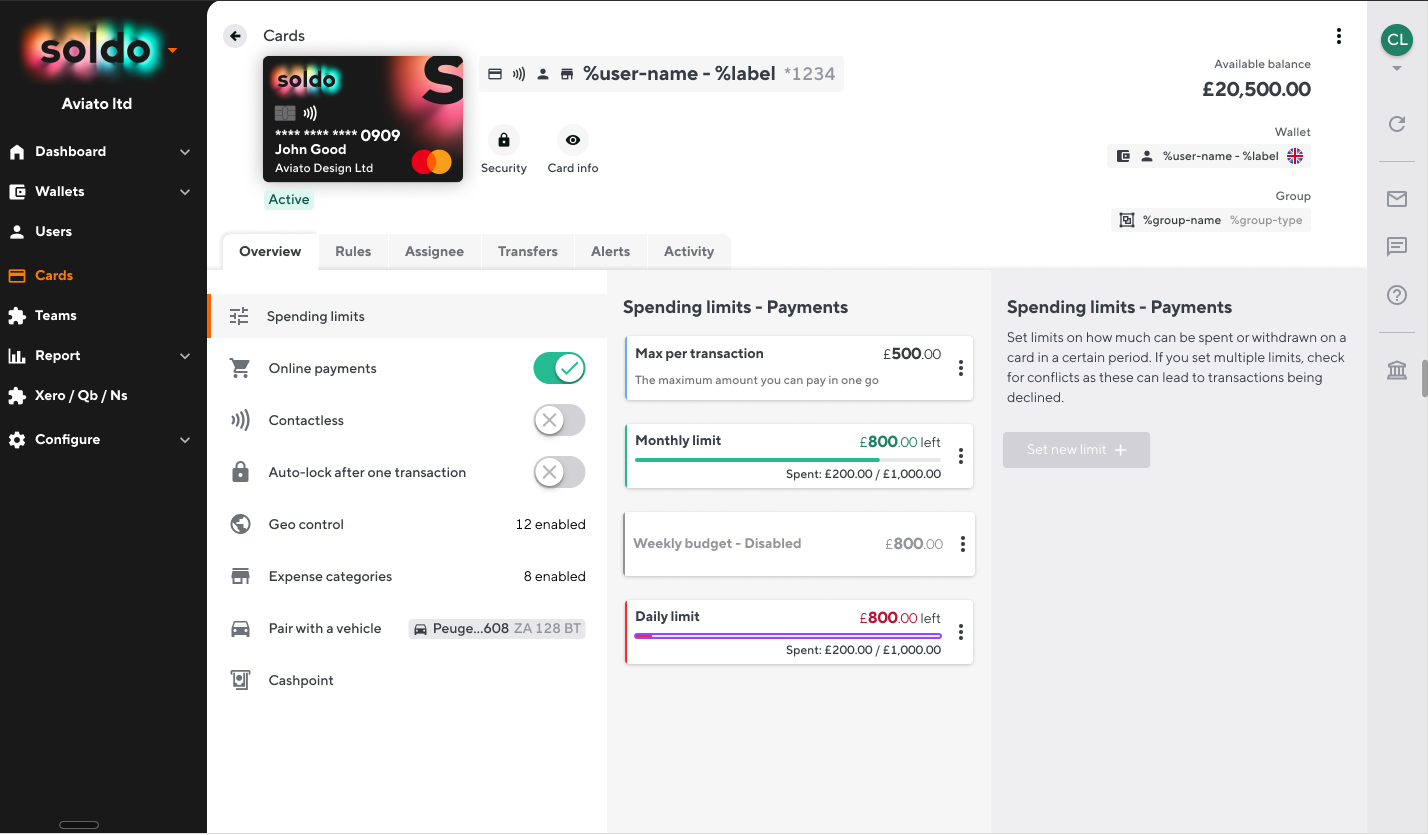Click the Aviato ltd company name
This screenshot has height=835, width=1428.
pos(97,104)
